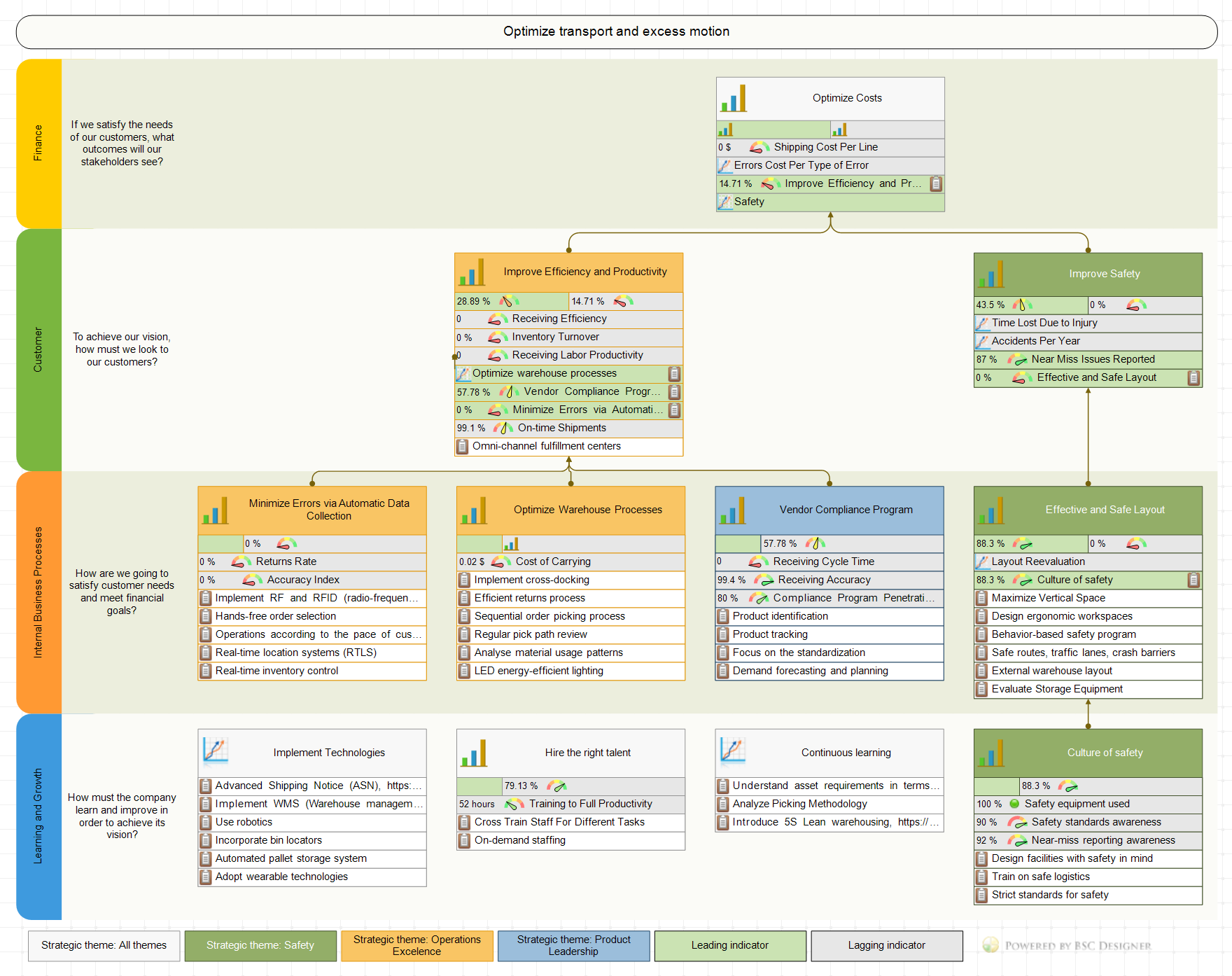Click the initiative icon next to Omni-channel fulfillment centers
This screenshot has height=976, width=1232.
462,446
